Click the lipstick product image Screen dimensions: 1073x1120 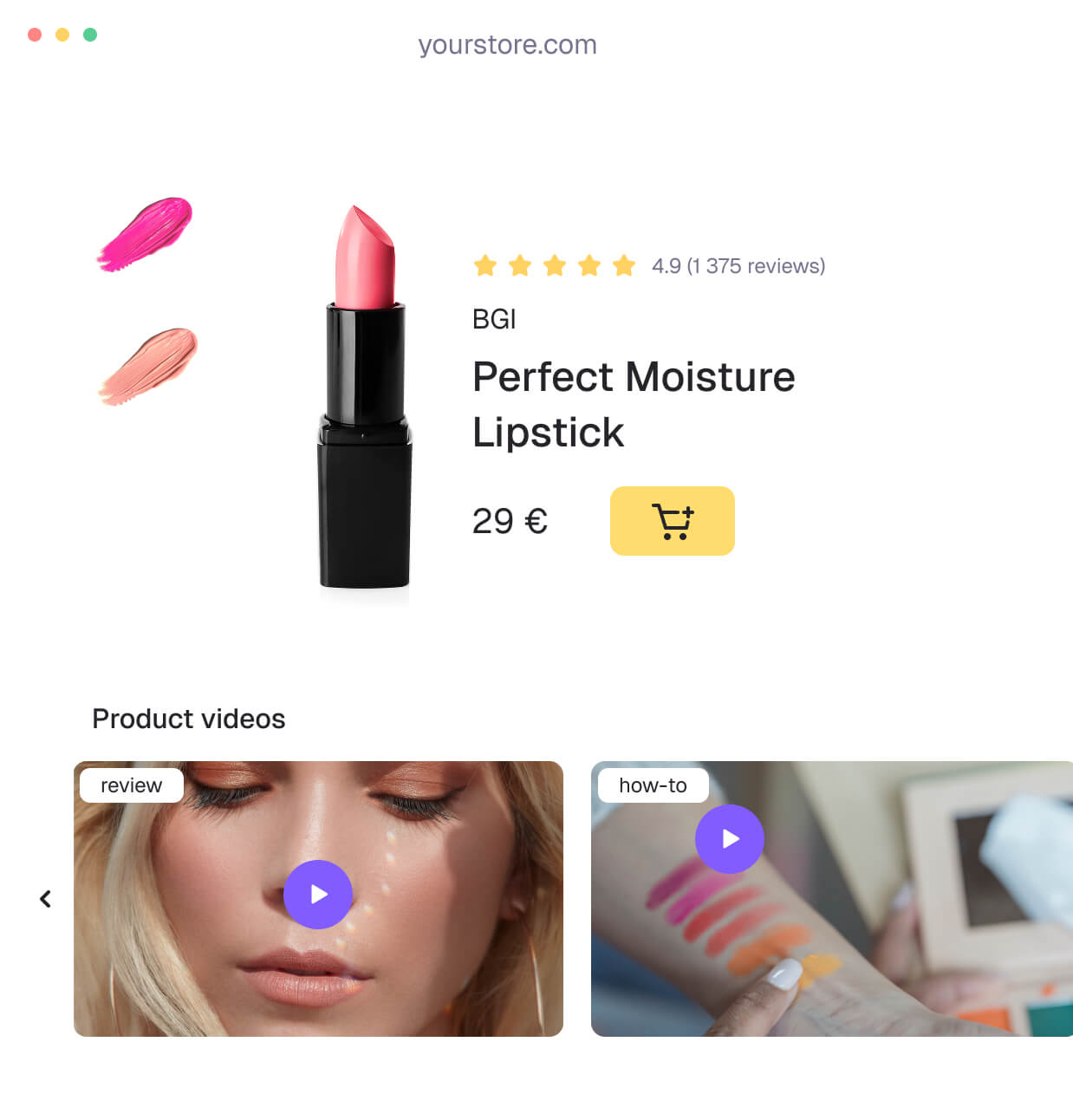[365, 399]
